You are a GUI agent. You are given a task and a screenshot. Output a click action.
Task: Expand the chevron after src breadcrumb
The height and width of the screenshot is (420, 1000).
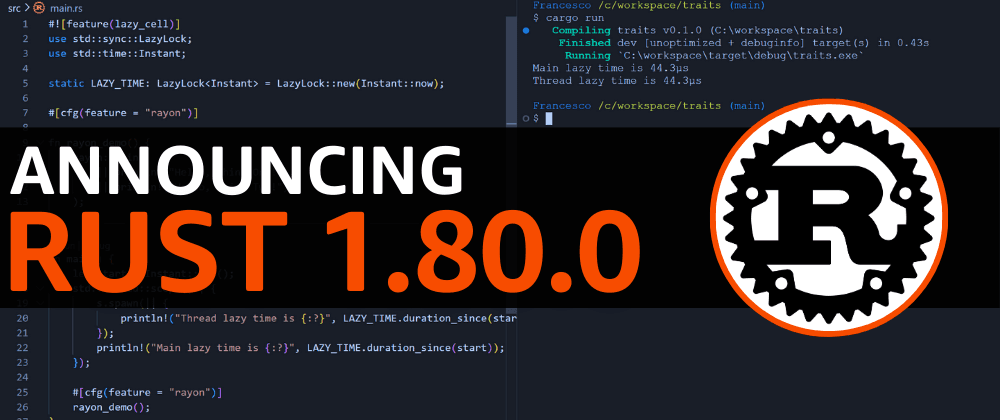pyautogui.click(x=27, y=8)
